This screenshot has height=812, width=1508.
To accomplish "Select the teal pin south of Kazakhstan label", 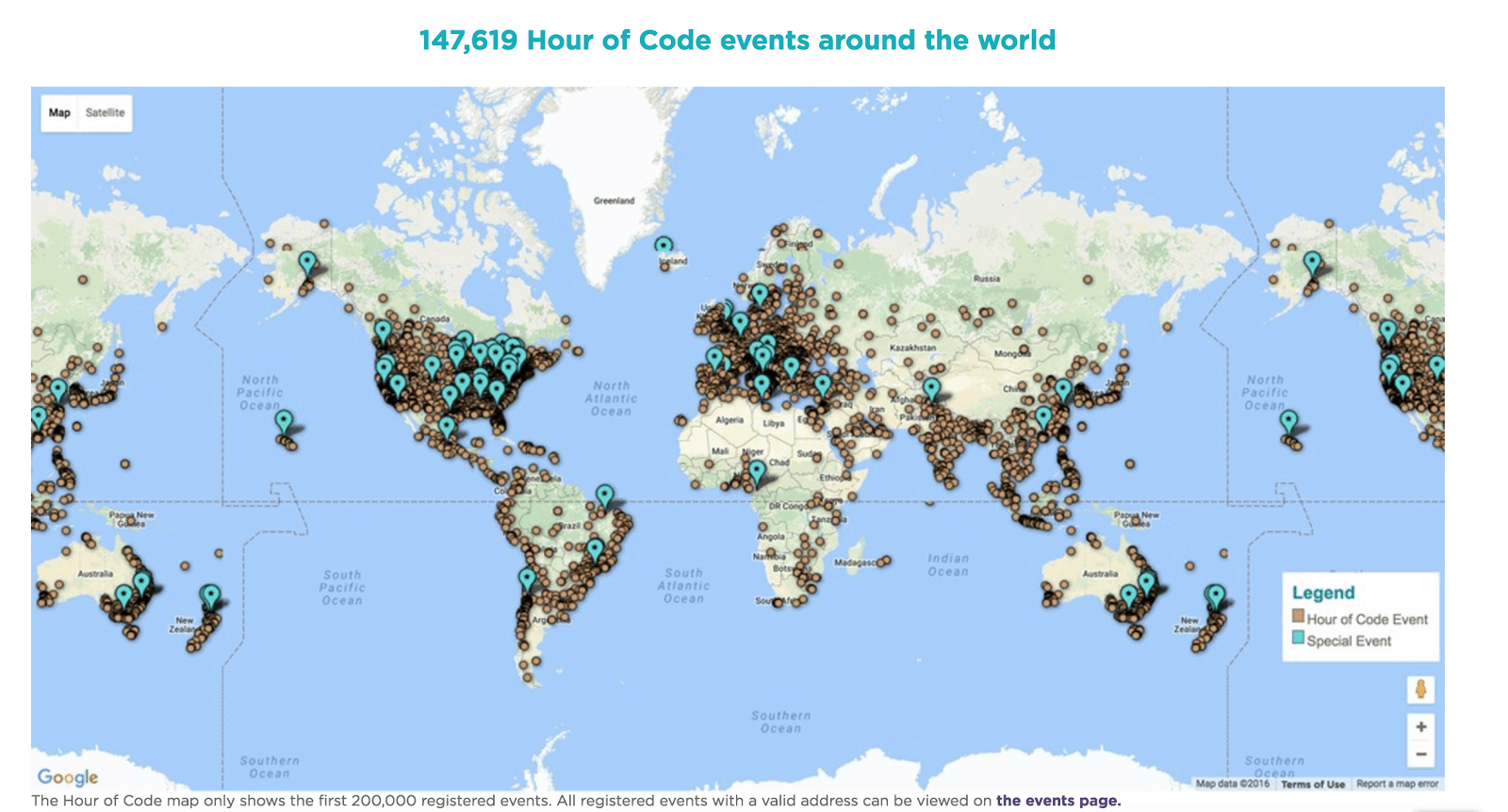I will click(931, 388).
